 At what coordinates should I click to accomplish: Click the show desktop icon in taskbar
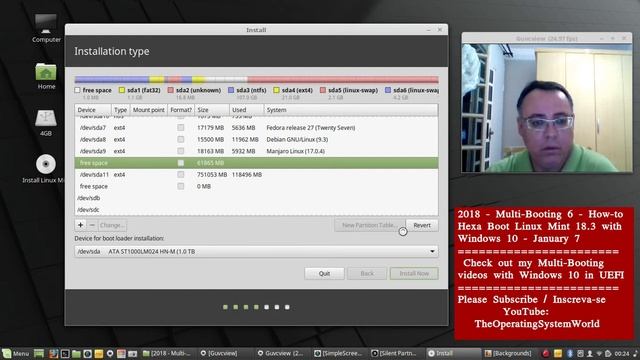[x=39, y=353]
